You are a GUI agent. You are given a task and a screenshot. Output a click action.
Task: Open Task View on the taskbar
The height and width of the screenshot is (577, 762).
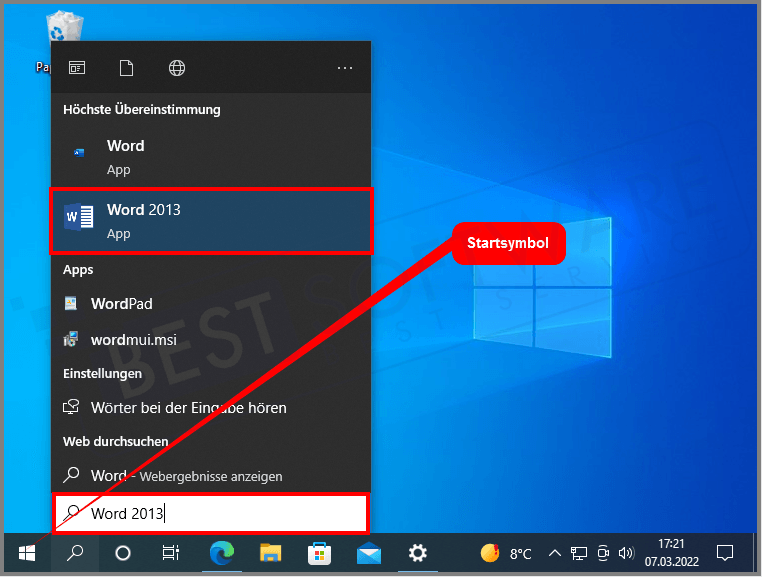click(171, 553)
